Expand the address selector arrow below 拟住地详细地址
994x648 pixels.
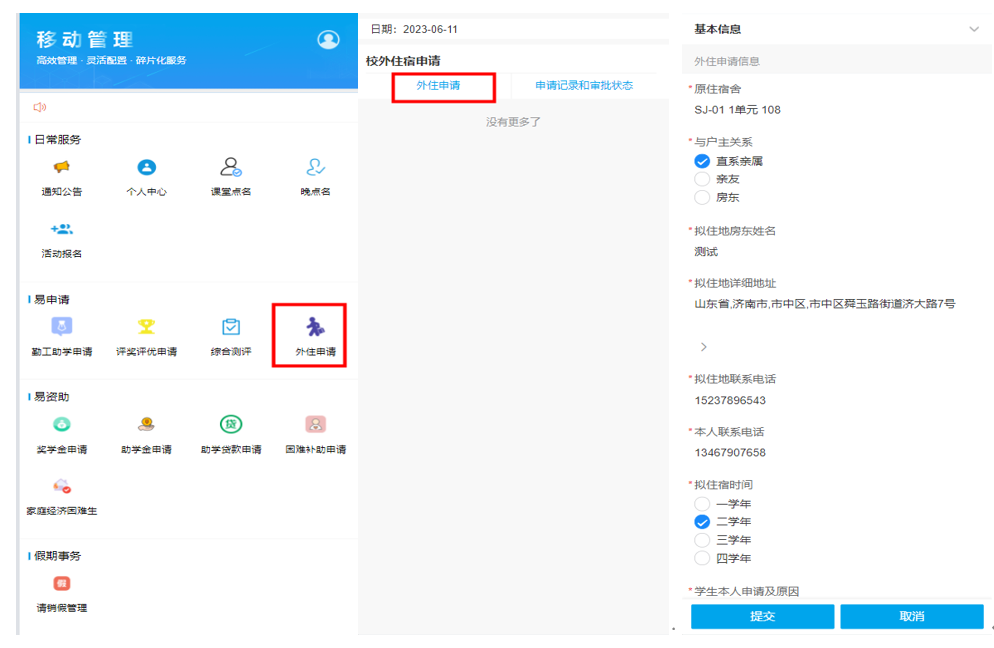point(703,347)
